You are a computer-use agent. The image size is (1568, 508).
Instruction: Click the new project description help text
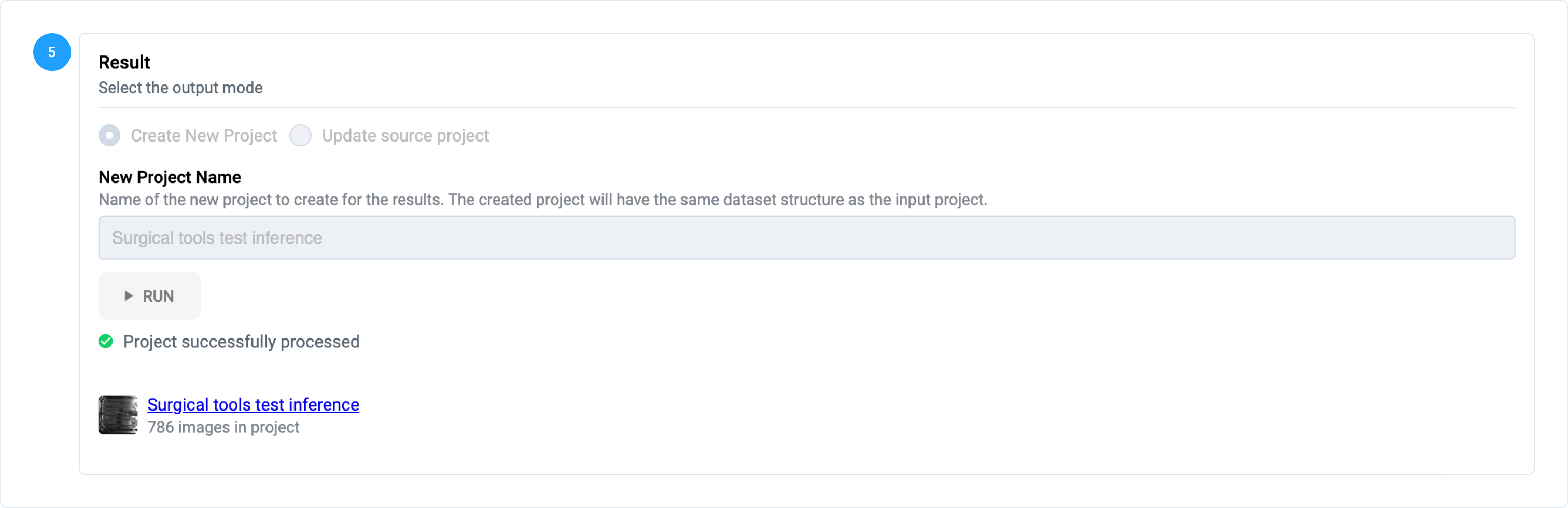click(x=542, y=200)
